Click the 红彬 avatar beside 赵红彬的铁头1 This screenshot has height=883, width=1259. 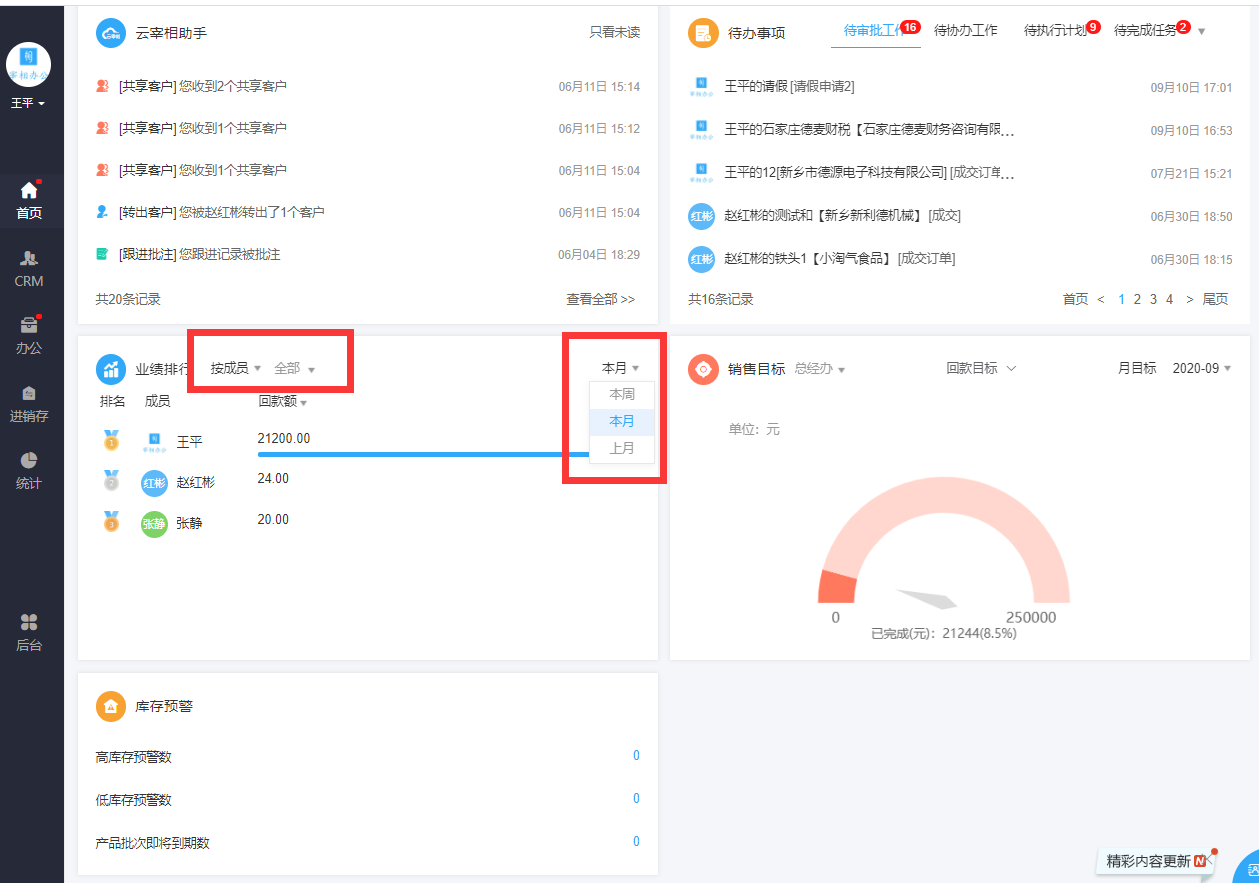click(702, 259)
